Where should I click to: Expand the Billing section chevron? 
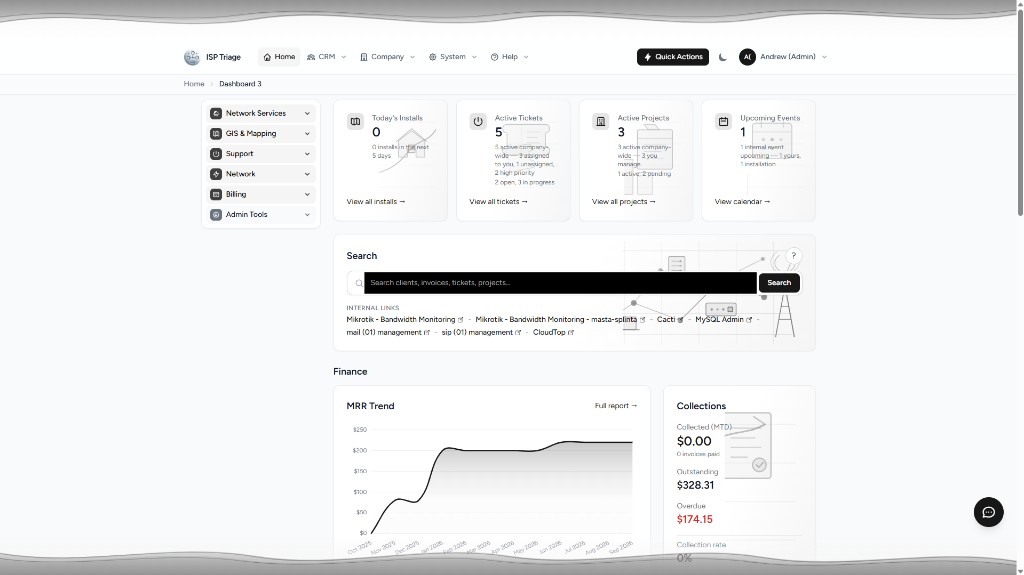click(x=307, y=194)
